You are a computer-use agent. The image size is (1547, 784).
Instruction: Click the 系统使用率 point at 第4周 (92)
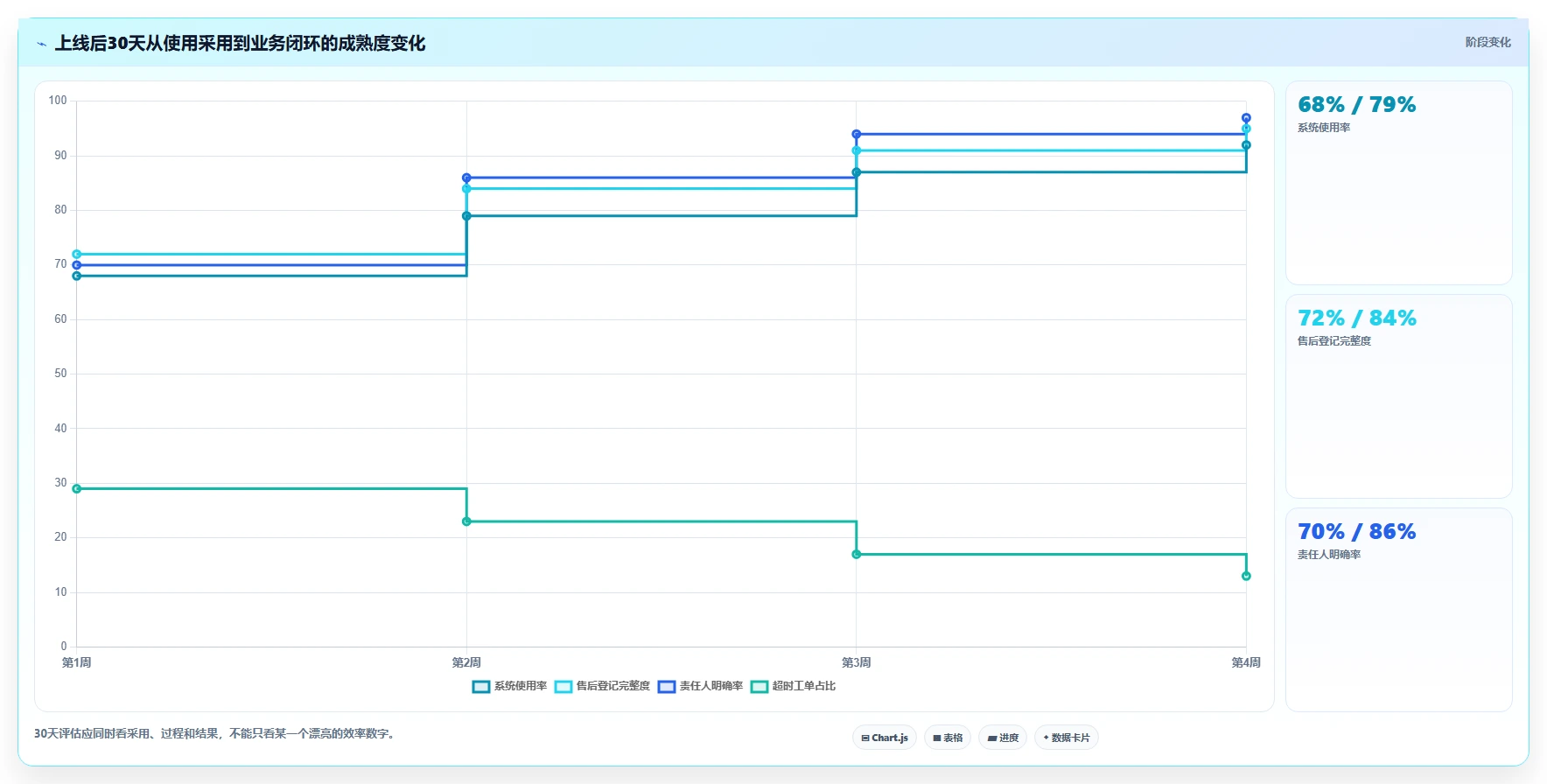click(1246, 145)
